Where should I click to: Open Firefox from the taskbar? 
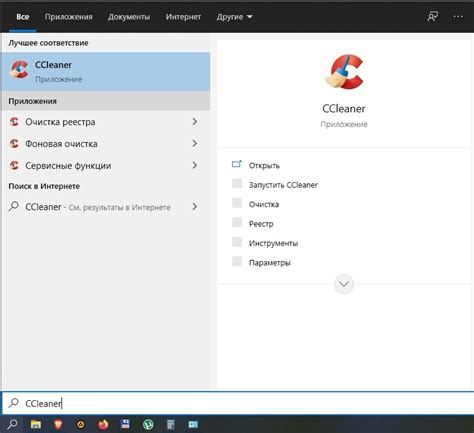click(103, 424)
